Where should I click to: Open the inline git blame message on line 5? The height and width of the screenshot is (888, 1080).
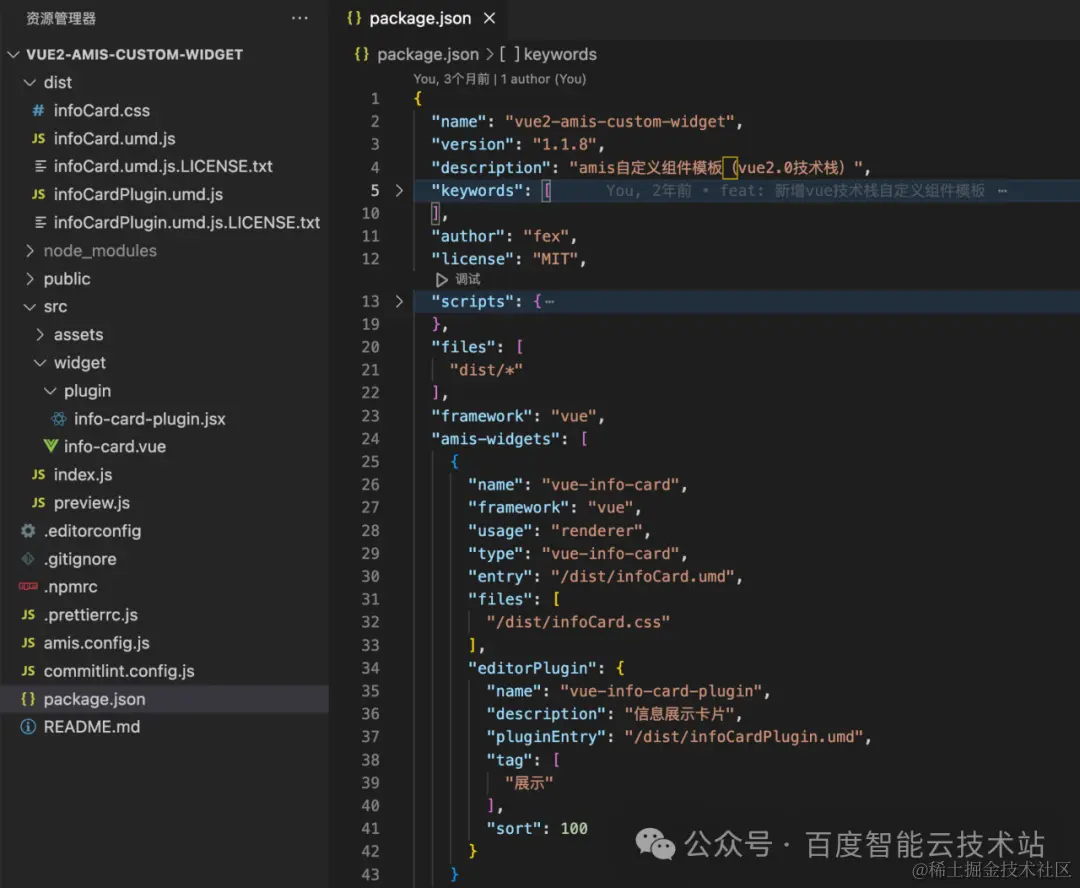[796, 190]
